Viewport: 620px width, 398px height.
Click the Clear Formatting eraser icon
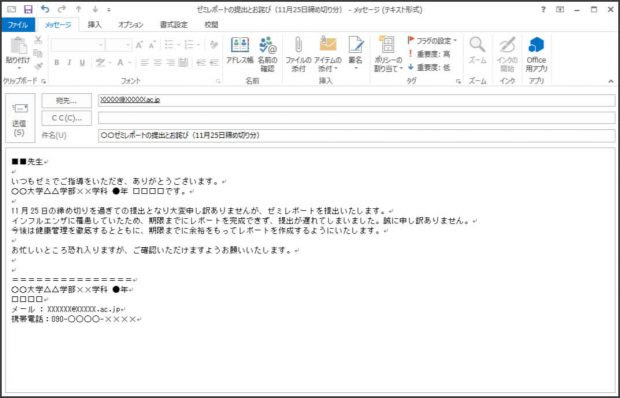tap(214, 45)
